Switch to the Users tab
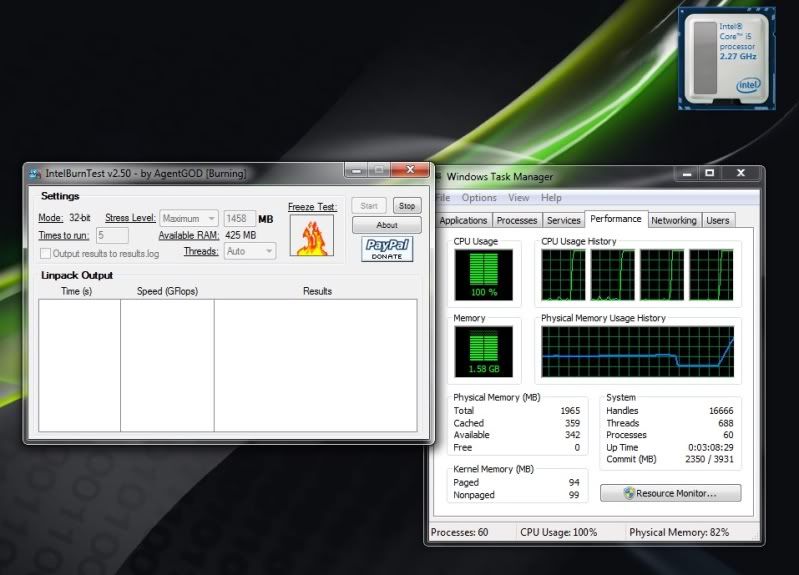 click(x=717, y=220)
